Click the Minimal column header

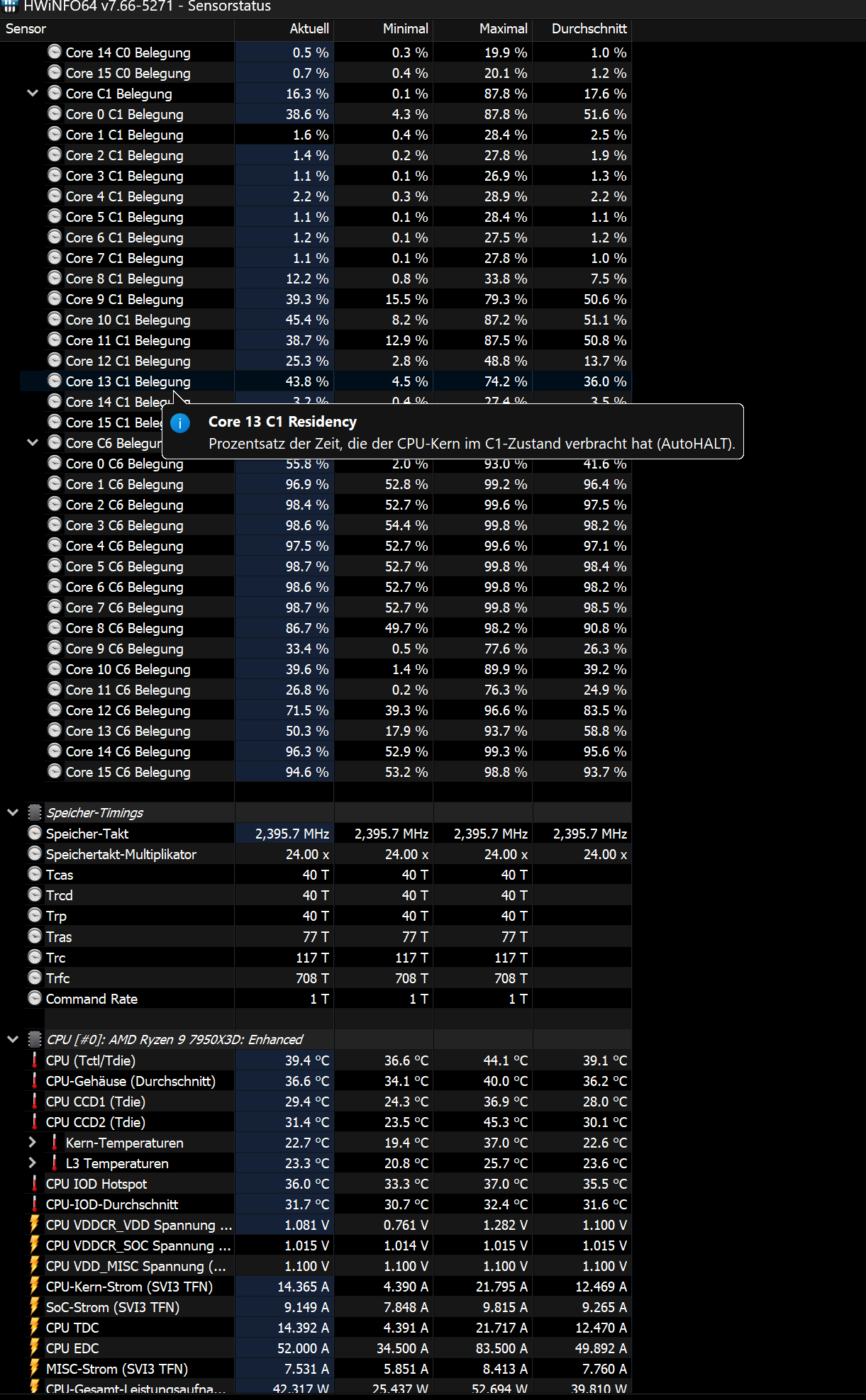tap(383, 28)
